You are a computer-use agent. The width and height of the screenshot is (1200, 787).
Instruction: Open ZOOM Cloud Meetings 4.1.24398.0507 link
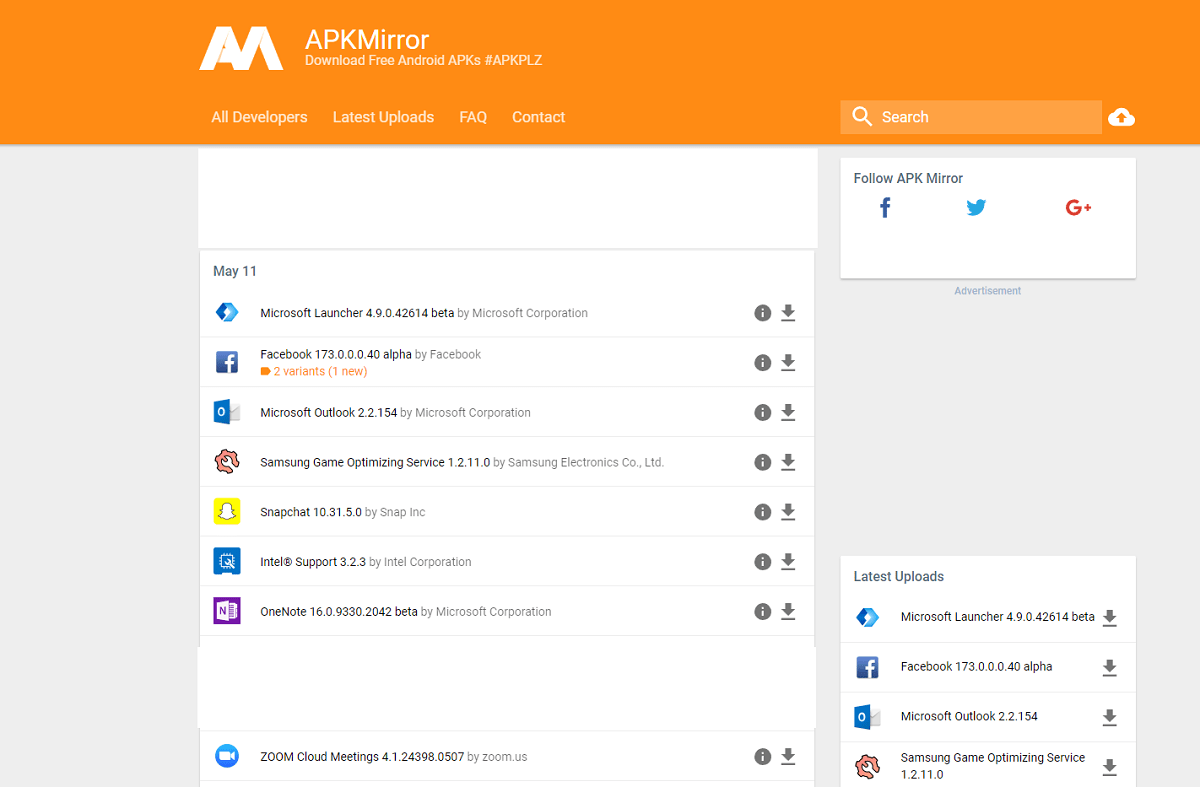point(362,757)
